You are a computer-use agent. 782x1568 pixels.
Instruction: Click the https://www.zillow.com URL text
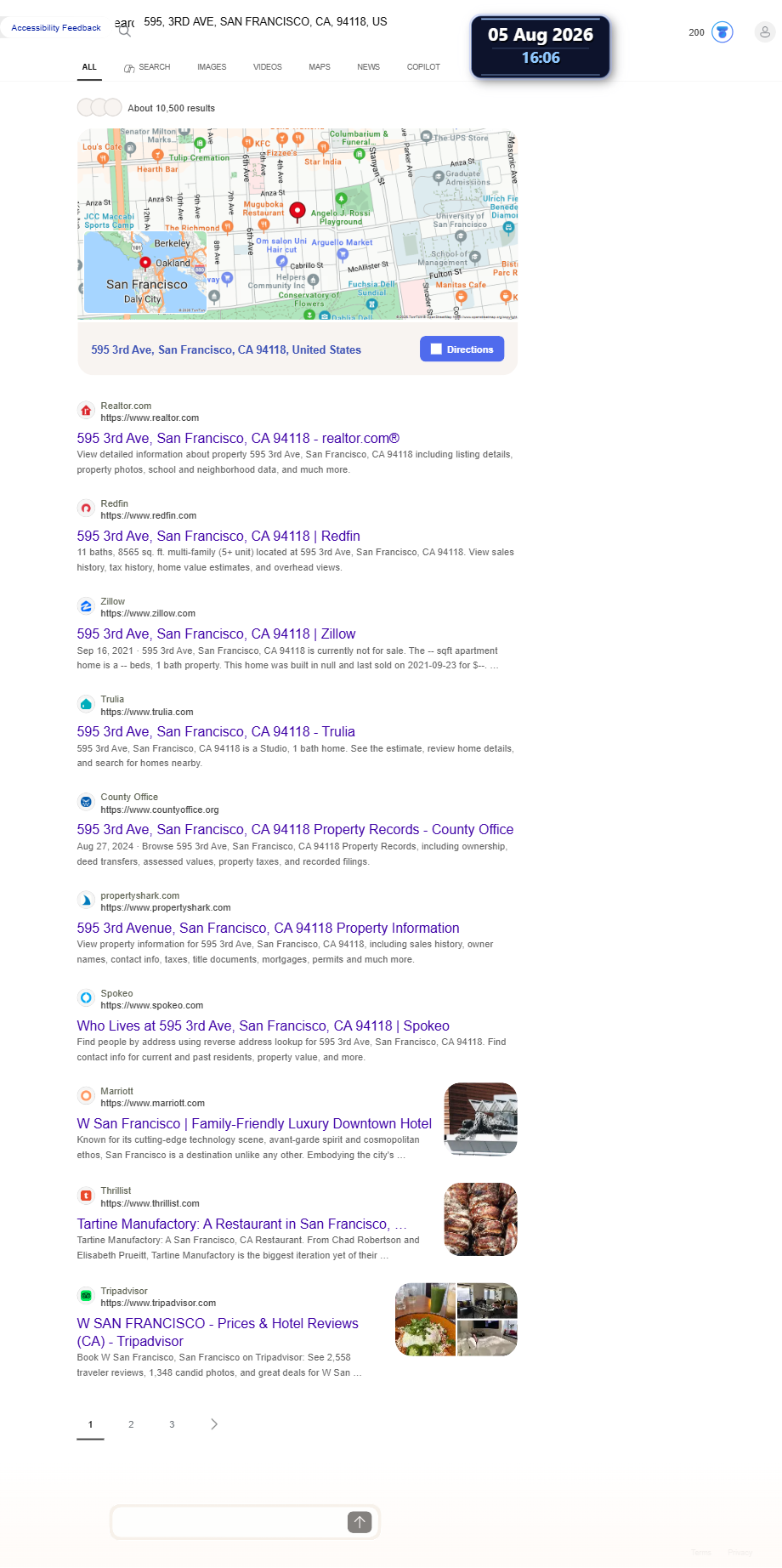pyautogui.click(x=148, y=614)
